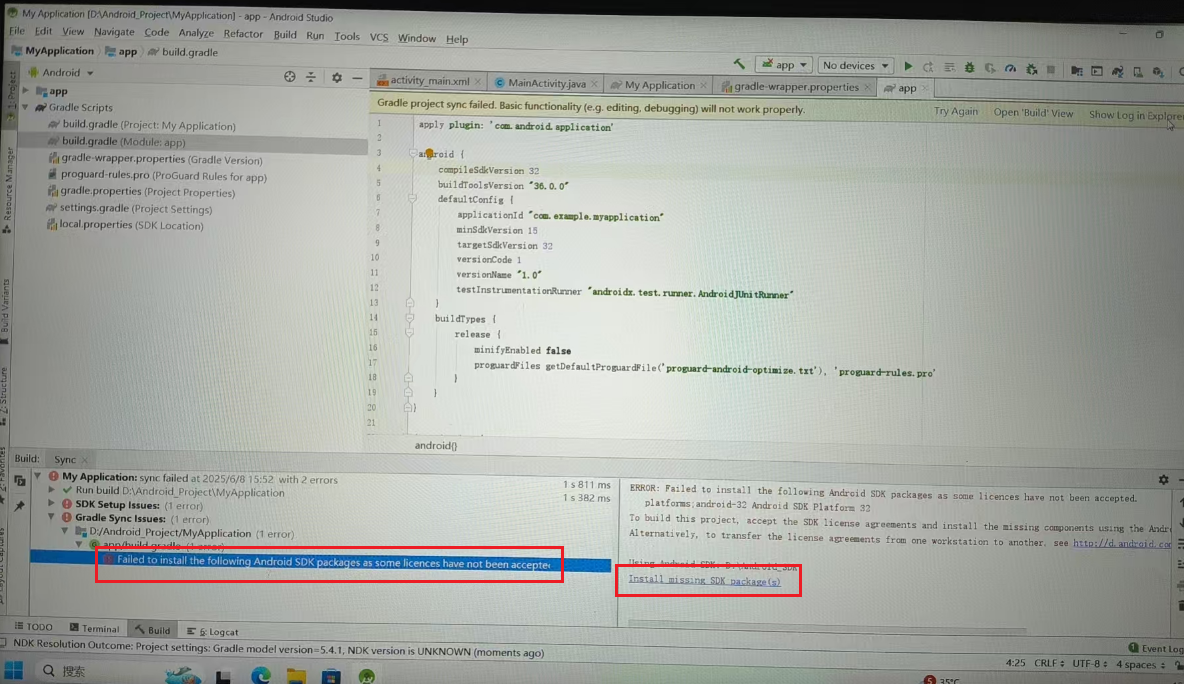Viewport: 1184px width, 684px height.
Task: Open the Build menu
Action: click(285, 35)
